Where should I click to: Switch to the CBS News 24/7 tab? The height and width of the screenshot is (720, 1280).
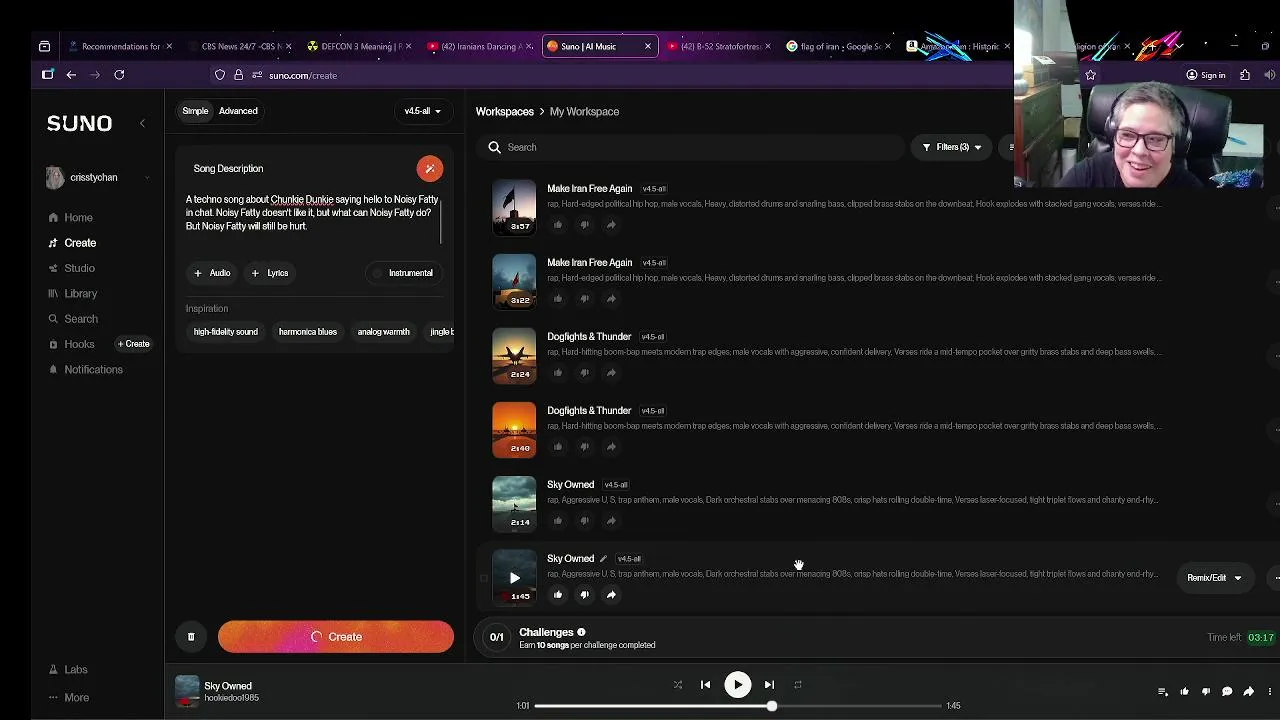point(241,47)
